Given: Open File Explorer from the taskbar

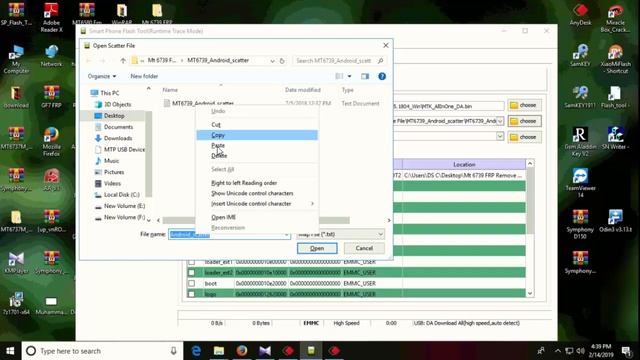Looking at the screenshot, I should pyautogui.click(x=219, y=351).
